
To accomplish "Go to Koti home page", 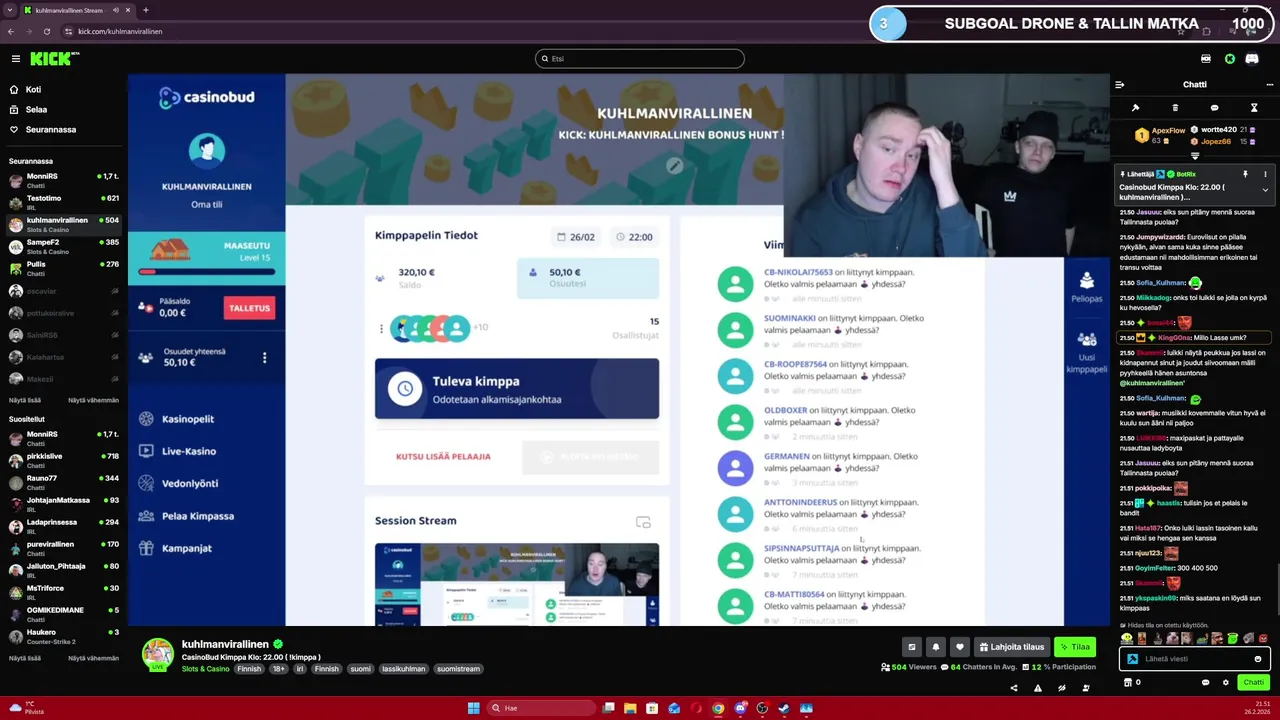I will 33,89.
